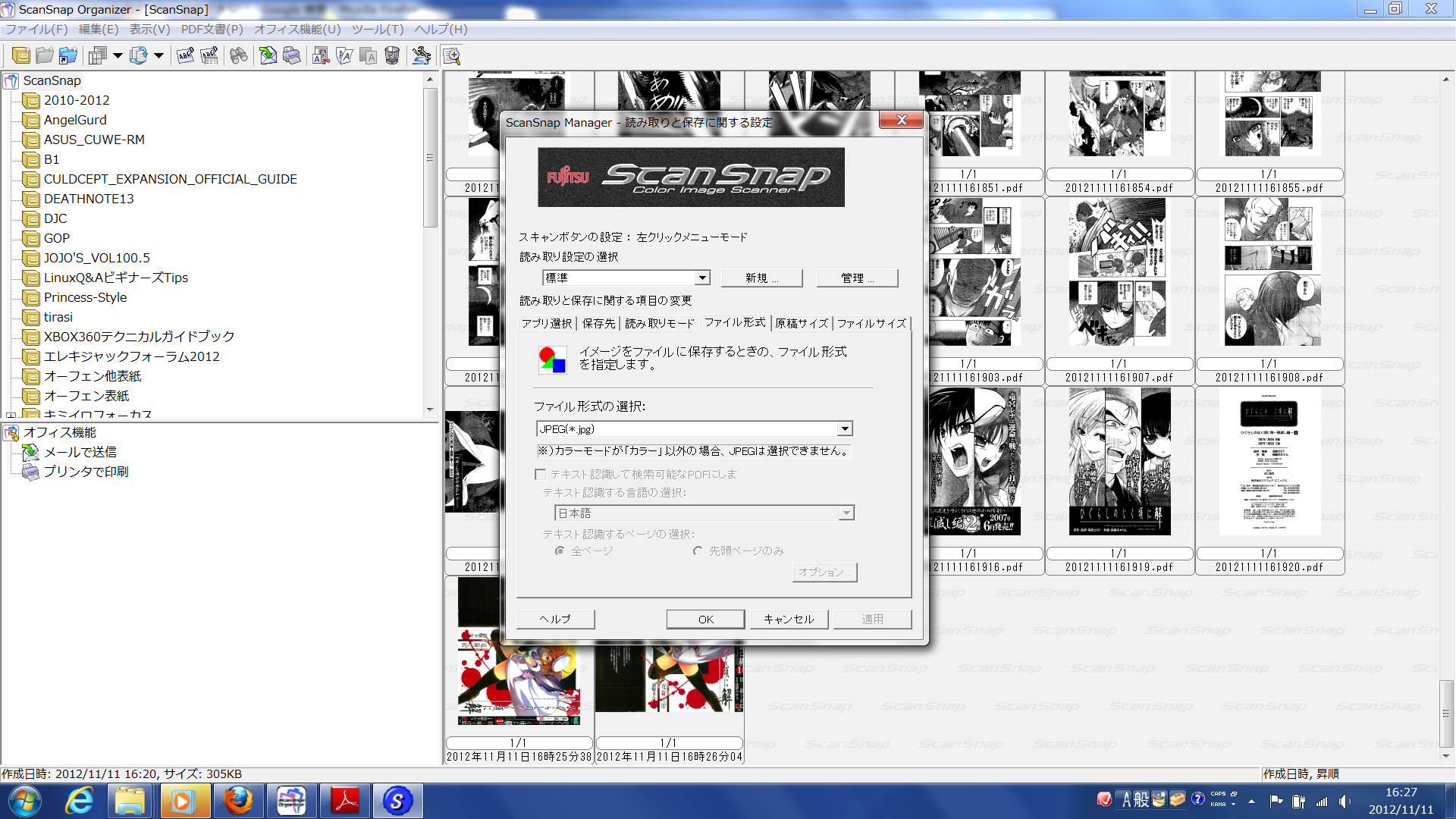Click the binoculars search icon

pyautogui.click(x=239, y=55)
